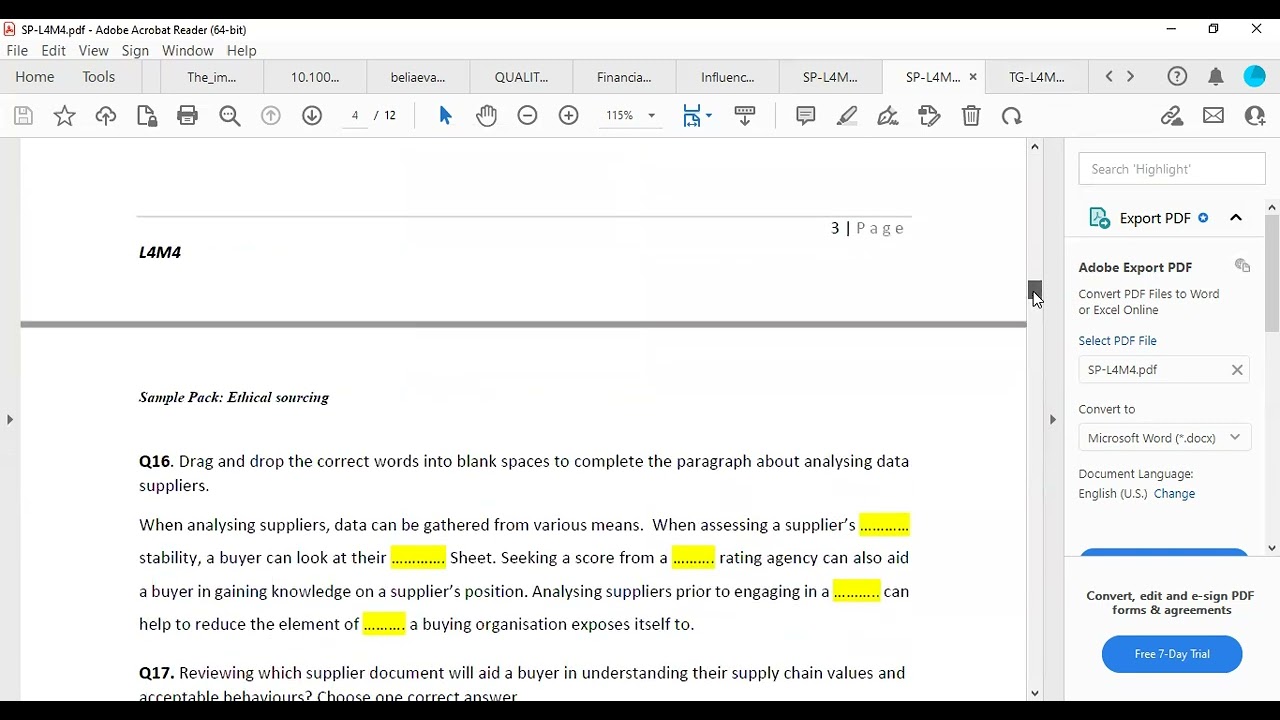
Task: Click the upload to cloud icon
Action: tap(106, 116)
